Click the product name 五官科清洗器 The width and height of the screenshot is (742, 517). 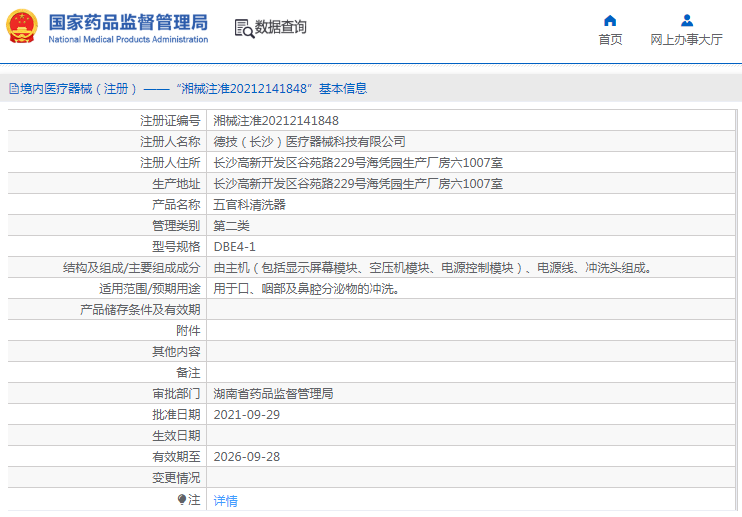[x=249, y=205]
